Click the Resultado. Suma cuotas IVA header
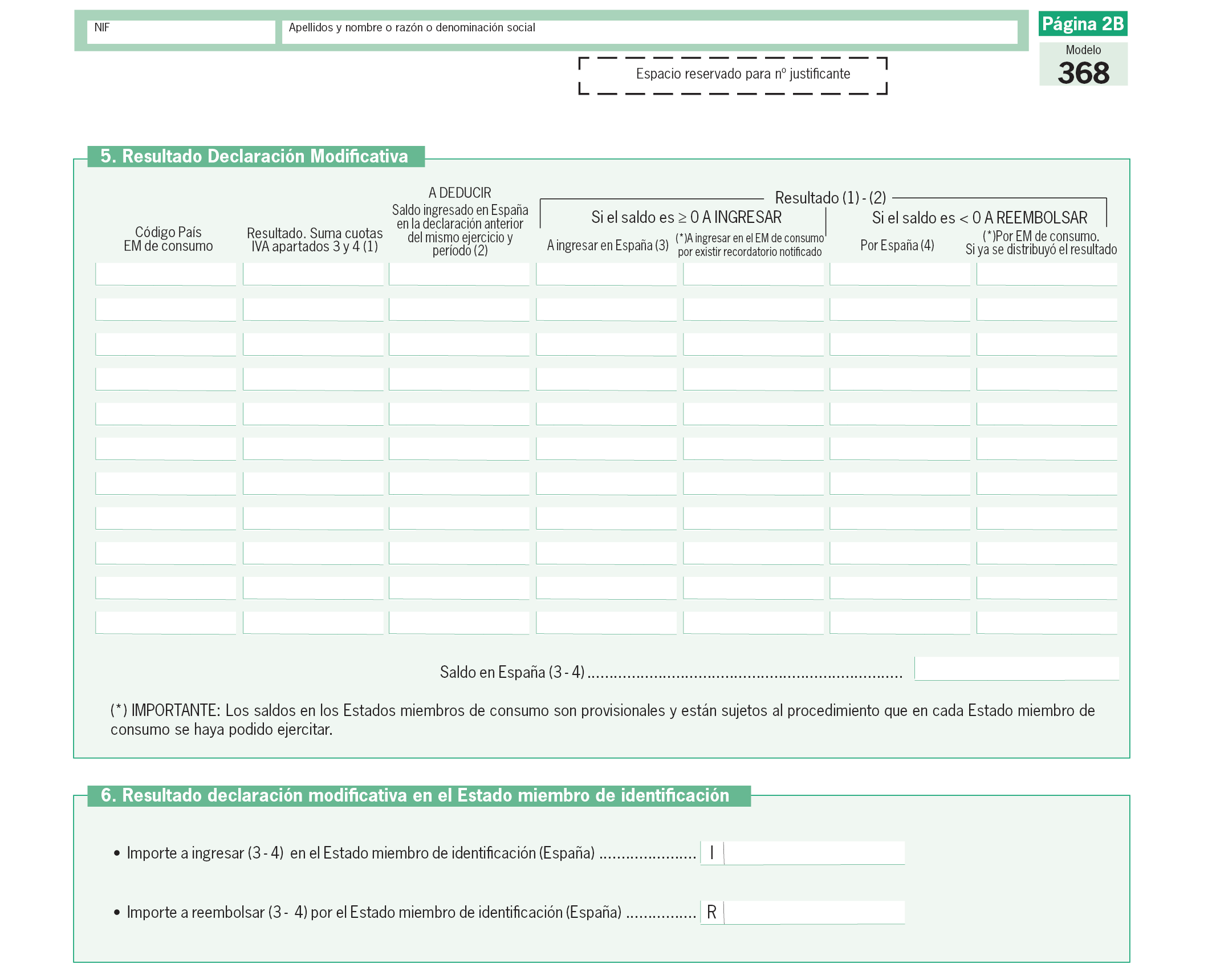Viewport: 1212px width, 980px height. click(x=315, y=239)
